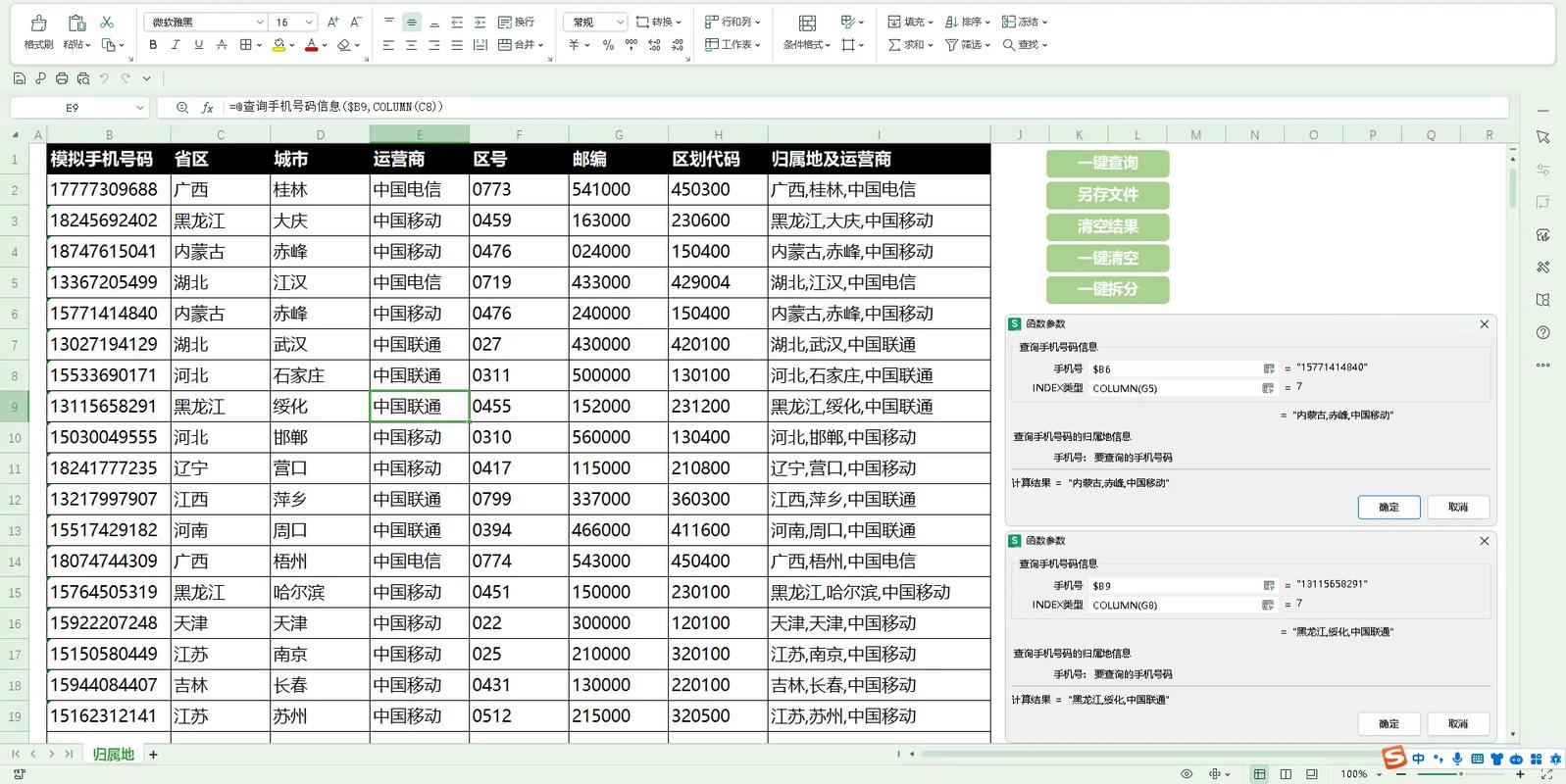Open the number format dropdown 常规
Viewport: 1566px width, 784px height.
pyautogui.click(x=621, y=22)
